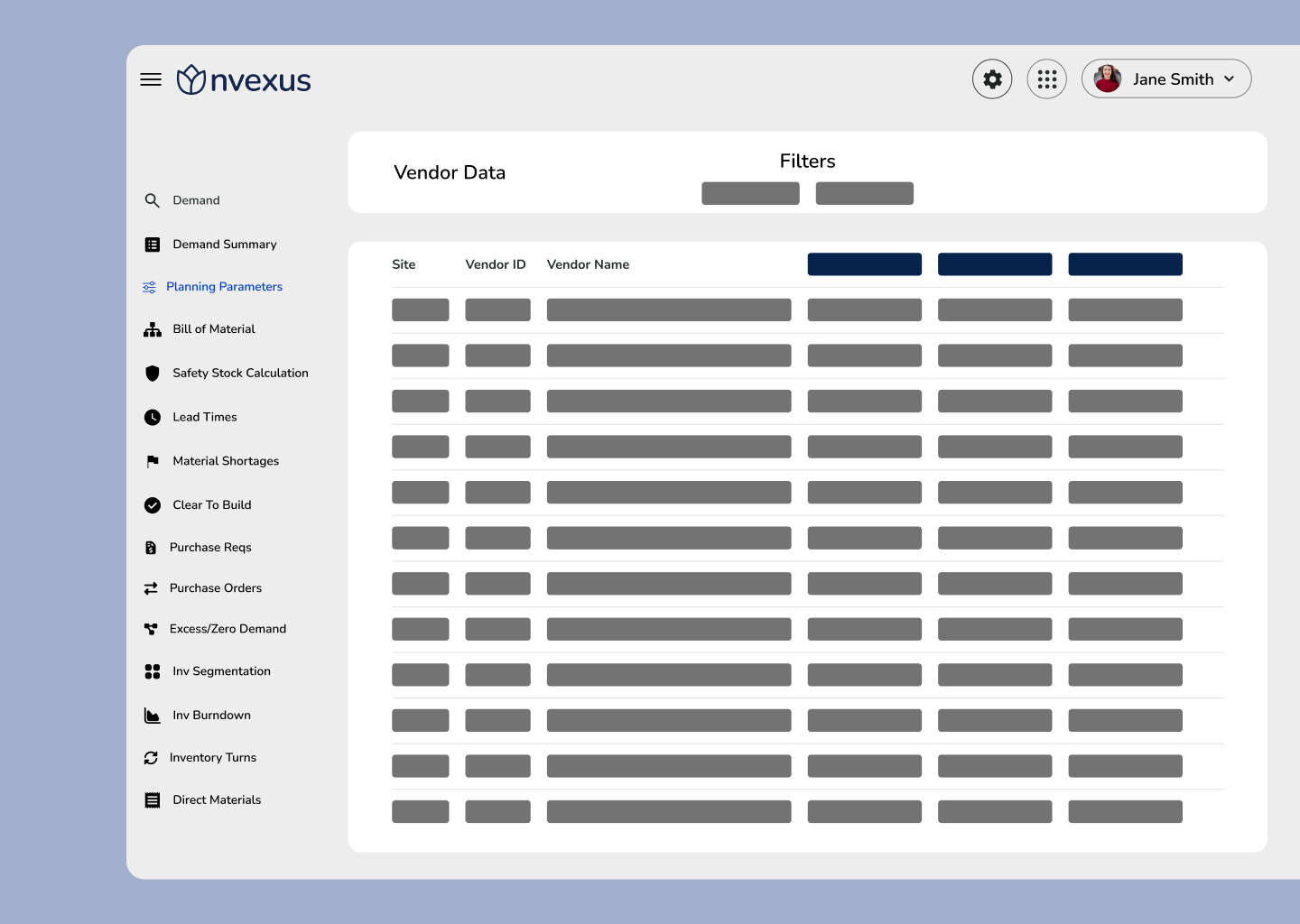1300x924 pixels.
Task: Select Purchase Orders in sidebar
Action: pos(216,588)
